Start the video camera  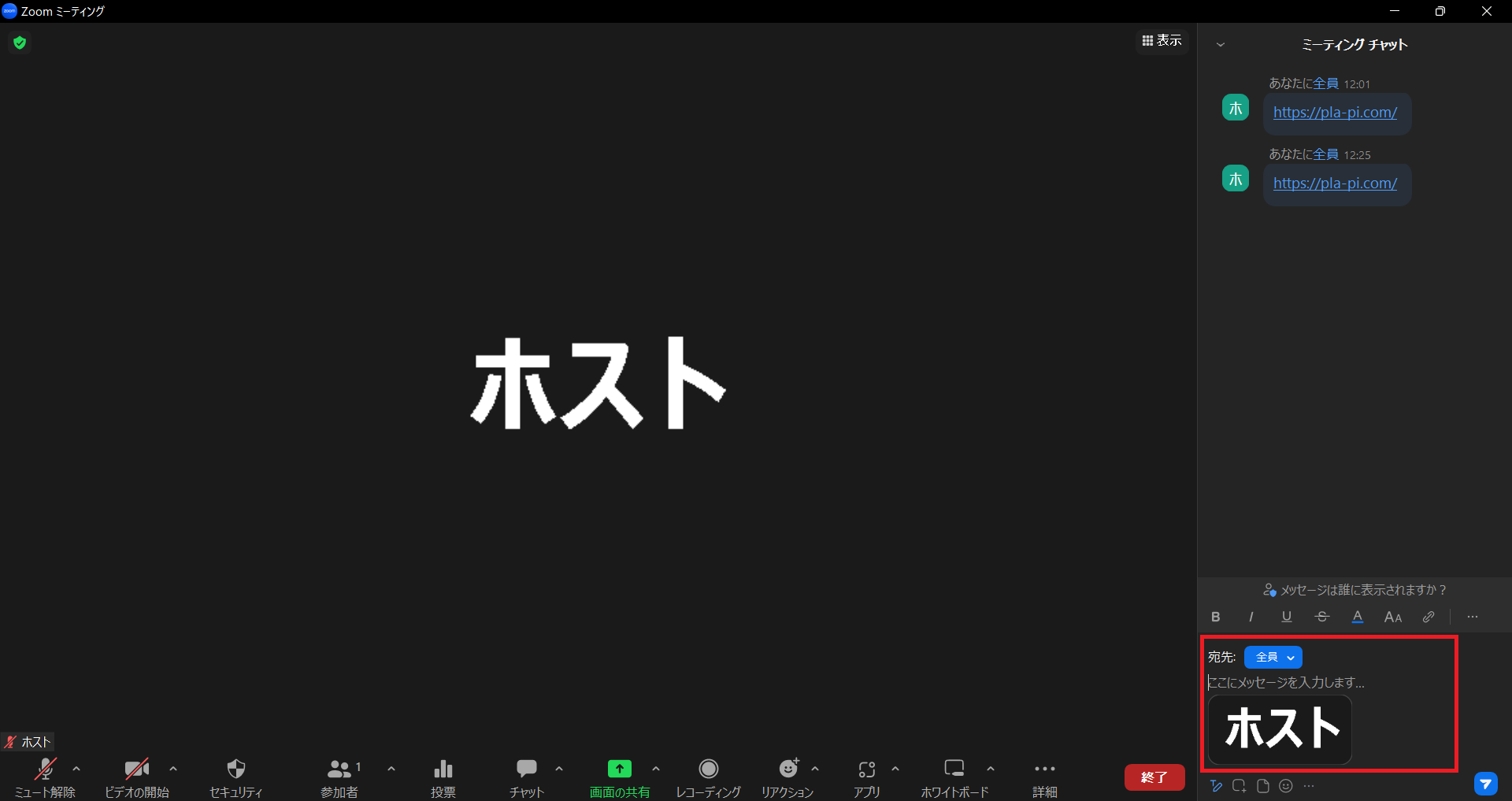[136, 769]
